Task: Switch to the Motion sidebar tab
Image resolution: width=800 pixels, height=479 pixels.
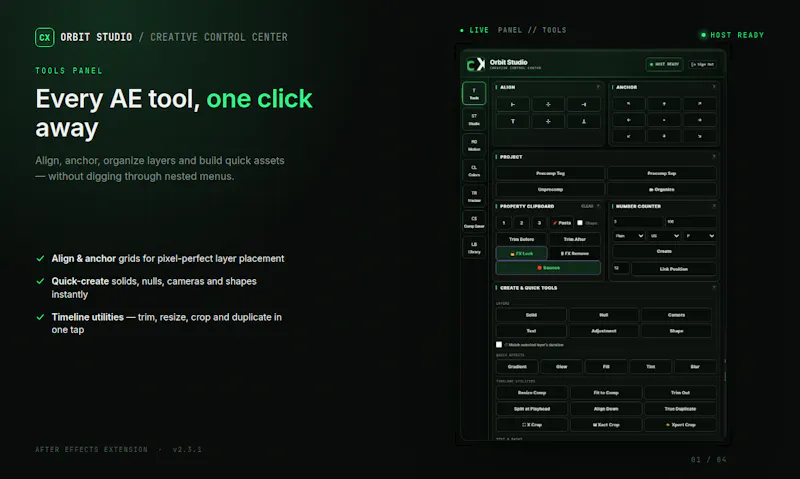Action: click(x=474, y=145)
